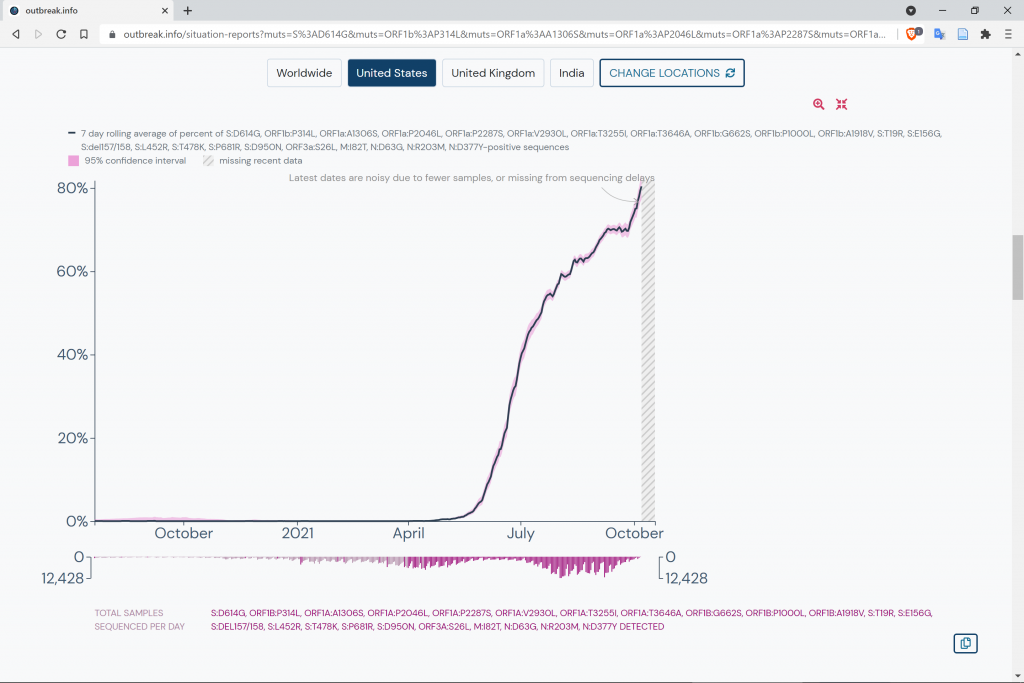The width and height of the screenshot is (1024, 683).
Task: Click the Google Translate extension icon
Action: pyautogui.click(x=939, y=33)
